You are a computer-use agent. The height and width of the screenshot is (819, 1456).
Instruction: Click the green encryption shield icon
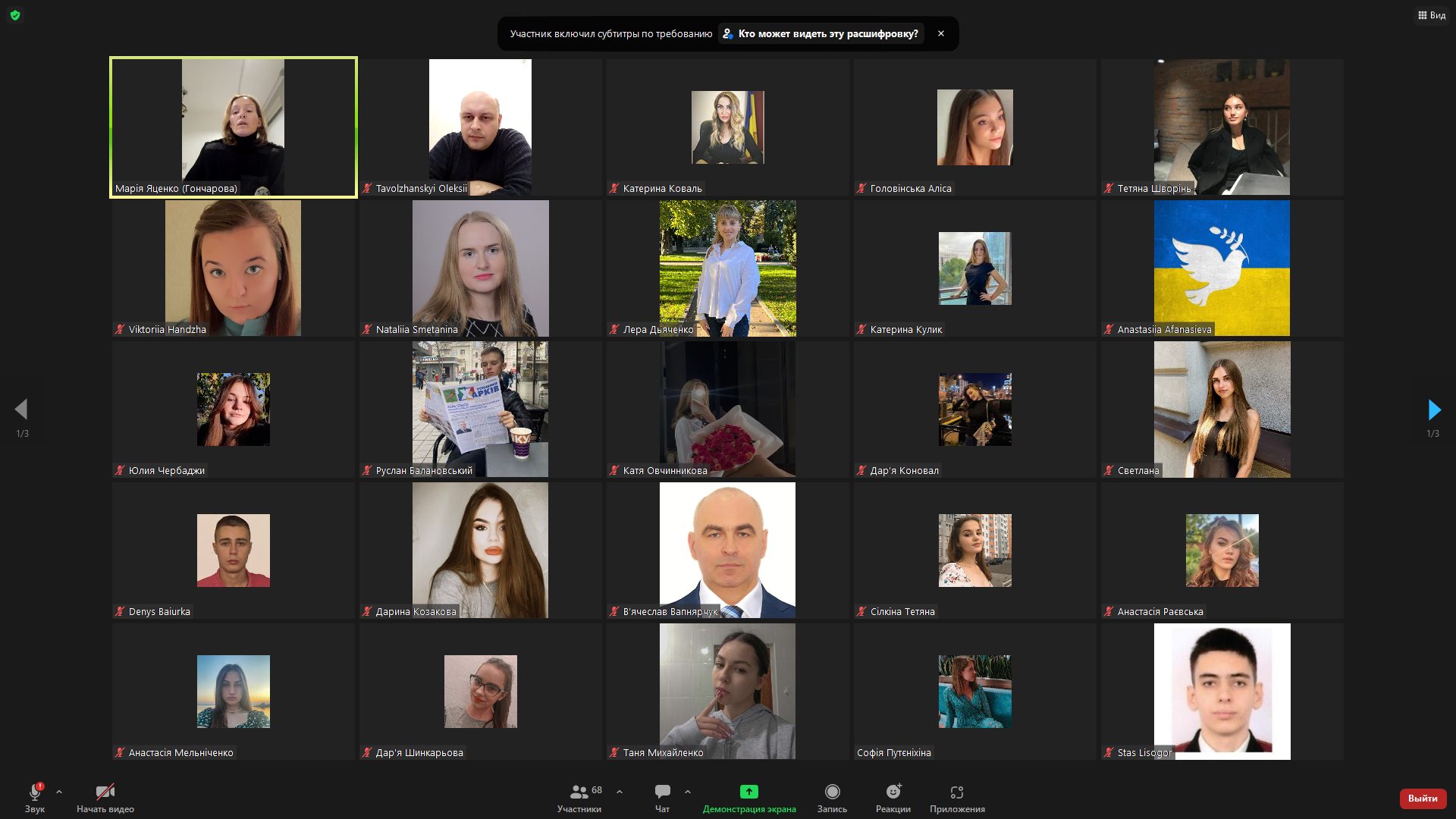(x=15, y=15)
